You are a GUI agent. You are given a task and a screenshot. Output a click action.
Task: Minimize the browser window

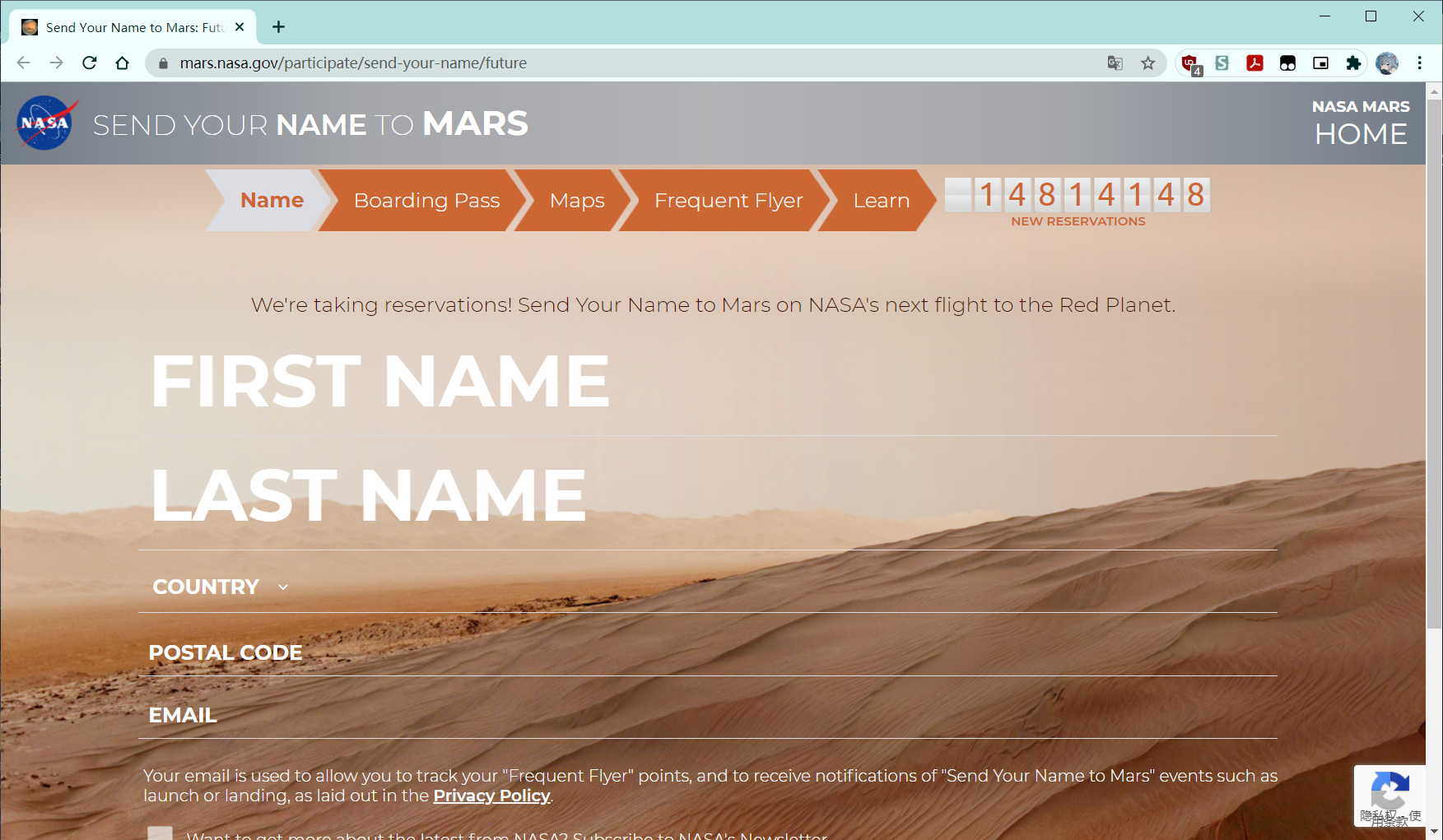pyautogui.click(x=1324, y=16)
